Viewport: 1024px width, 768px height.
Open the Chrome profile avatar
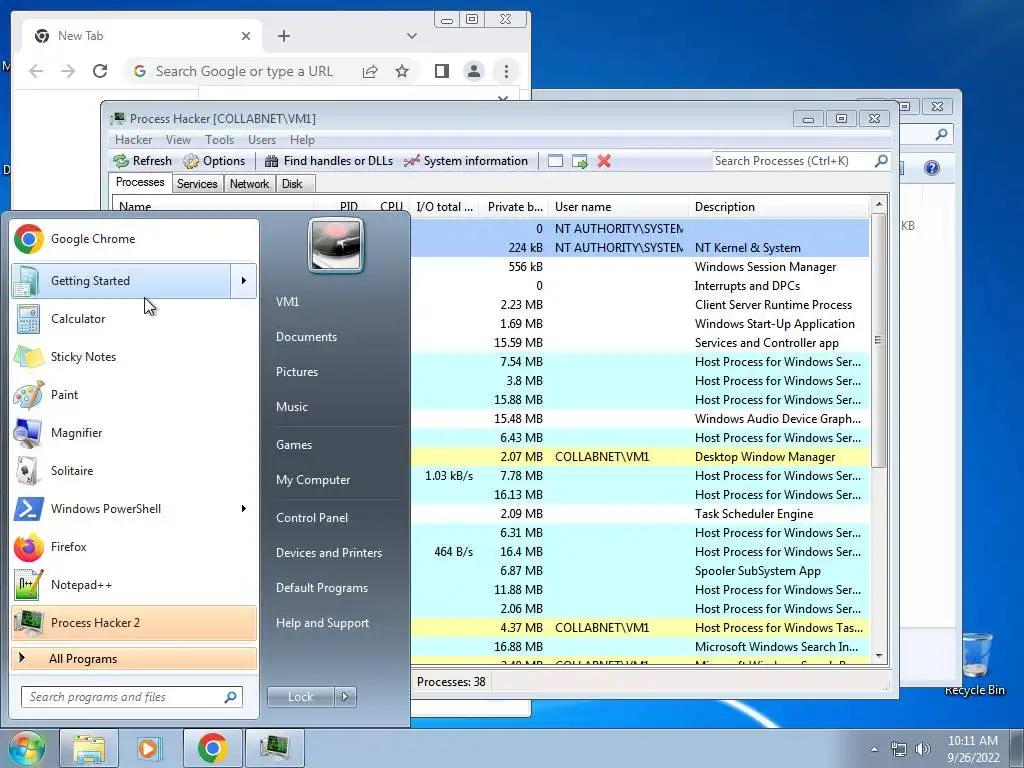pyautogui.click(x=473, y=71)
